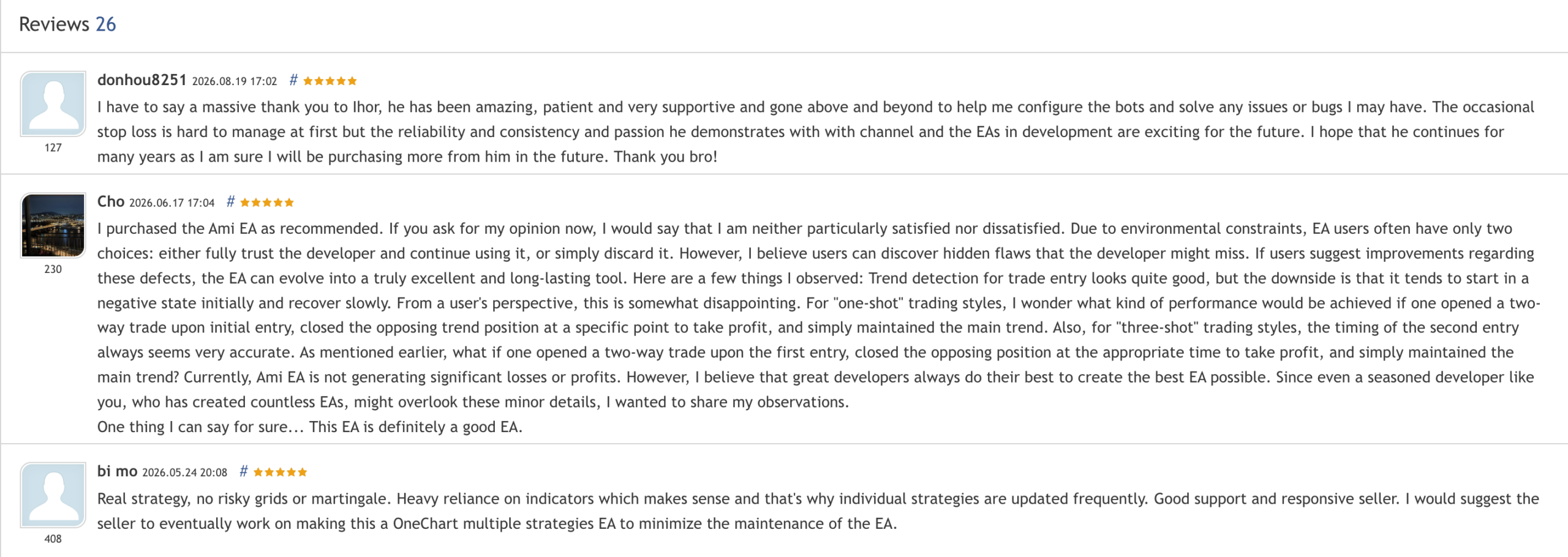Click the 2026.06.17 17:04 review timestamp
1568x557 pixels.
tap(172, 203)
